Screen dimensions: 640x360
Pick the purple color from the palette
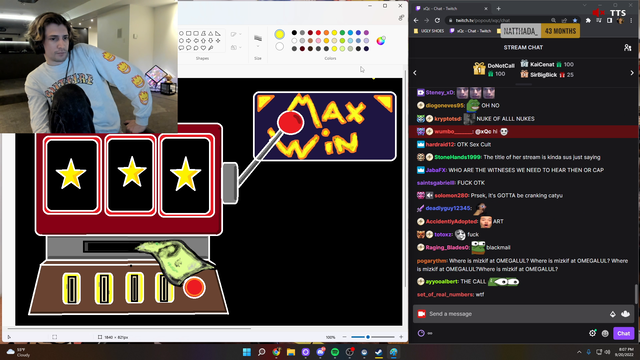[366, 33]
